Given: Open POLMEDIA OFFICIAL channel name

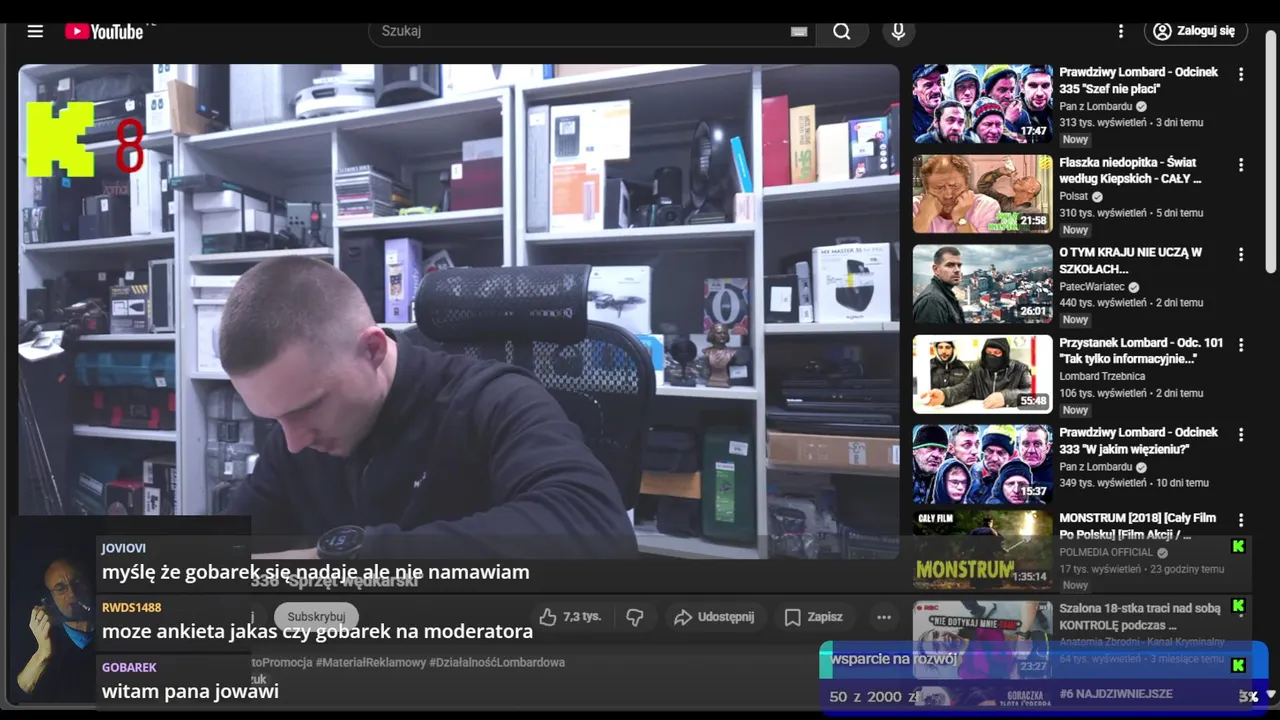Looking at the screenshot, I should 1106,552.
